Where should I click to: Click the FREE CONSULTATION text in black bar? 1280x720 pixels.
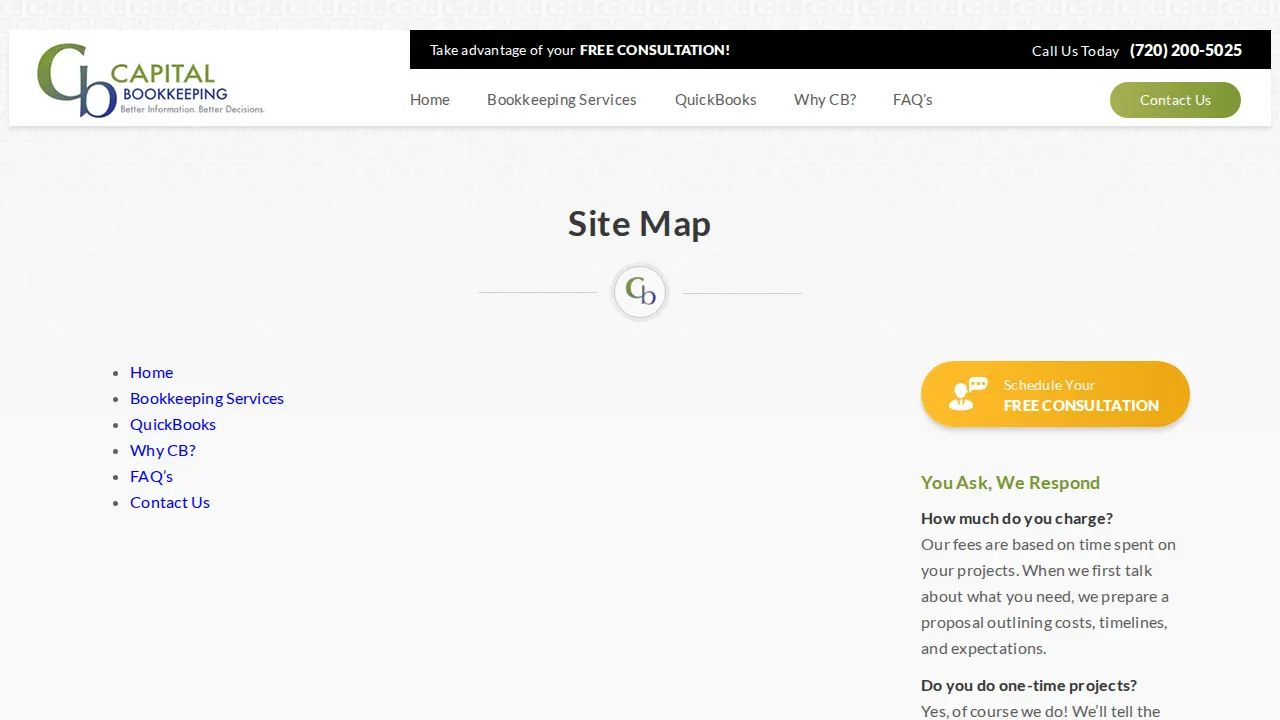655,50
